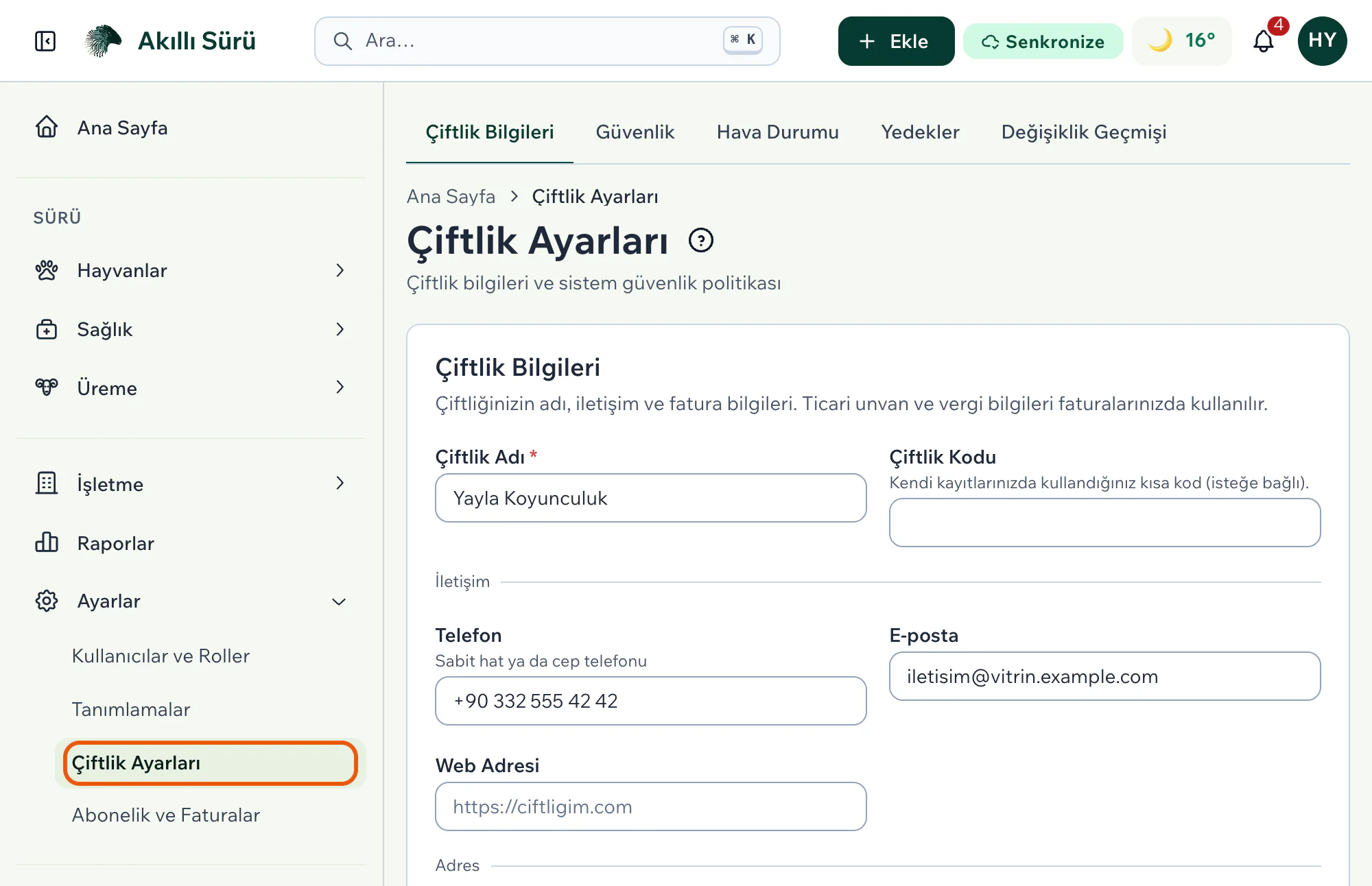Click the empty Çiftlik Kodu field
The image size is (1372, 886).
tap(1105, 523)
